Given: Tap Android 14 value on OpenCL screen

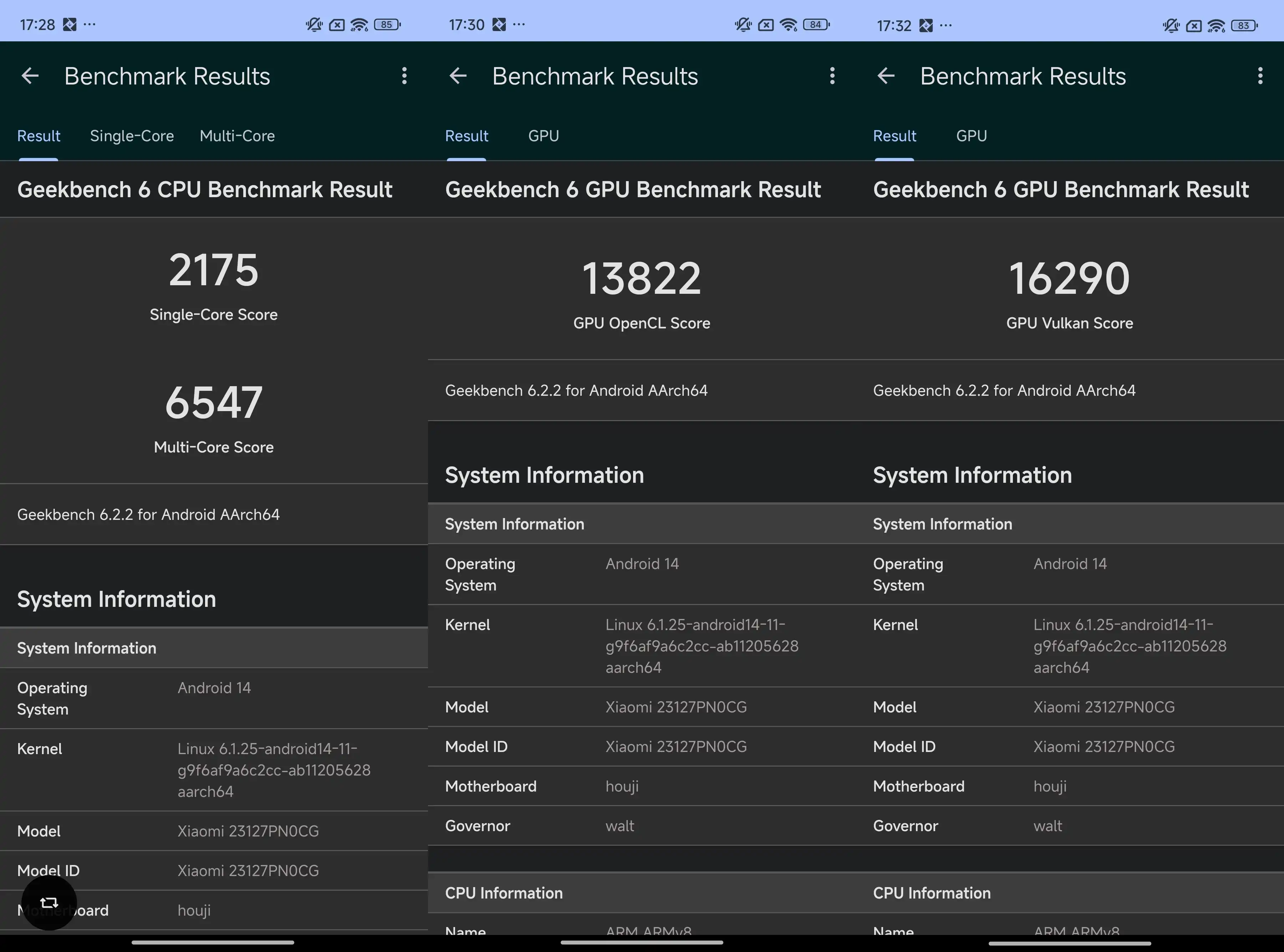Looking at the screenshot, I should point(643,564).
